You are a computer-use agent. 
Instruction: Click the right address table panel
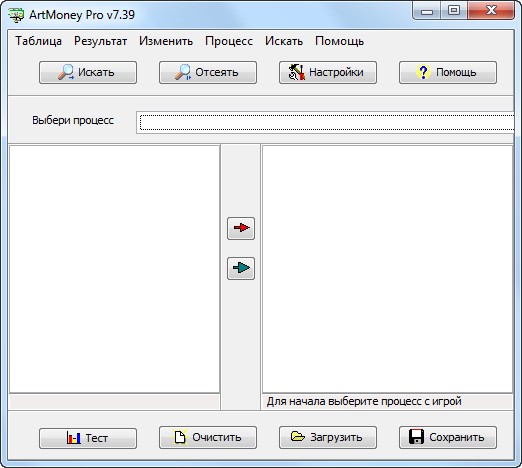click(x=387, y=269)
